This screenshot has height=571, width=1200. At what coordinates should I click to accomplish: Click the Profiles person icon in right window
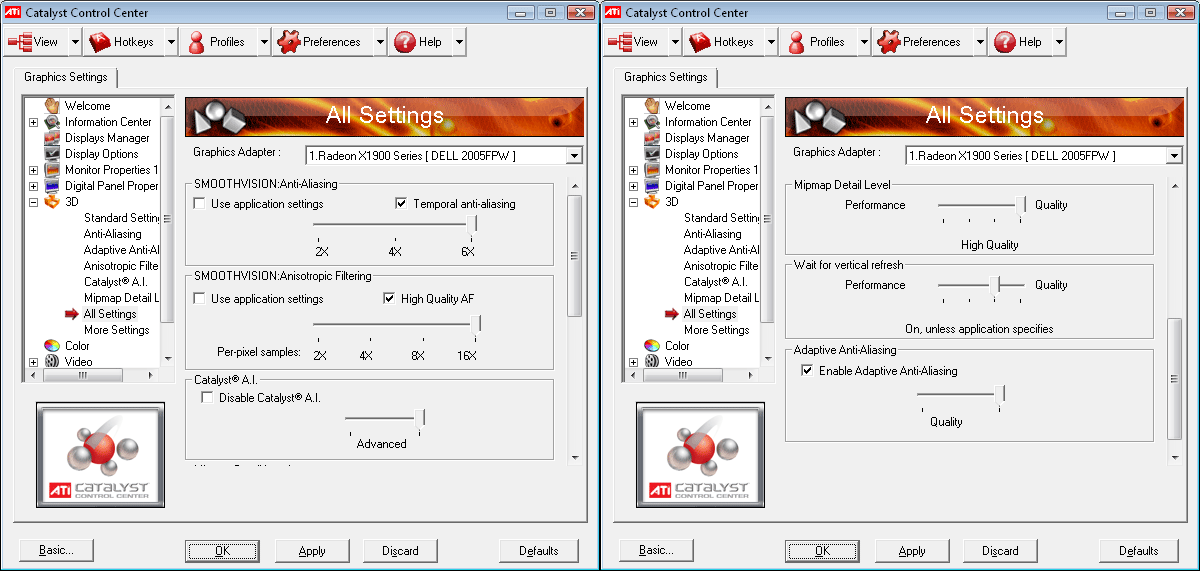[796, 42]
